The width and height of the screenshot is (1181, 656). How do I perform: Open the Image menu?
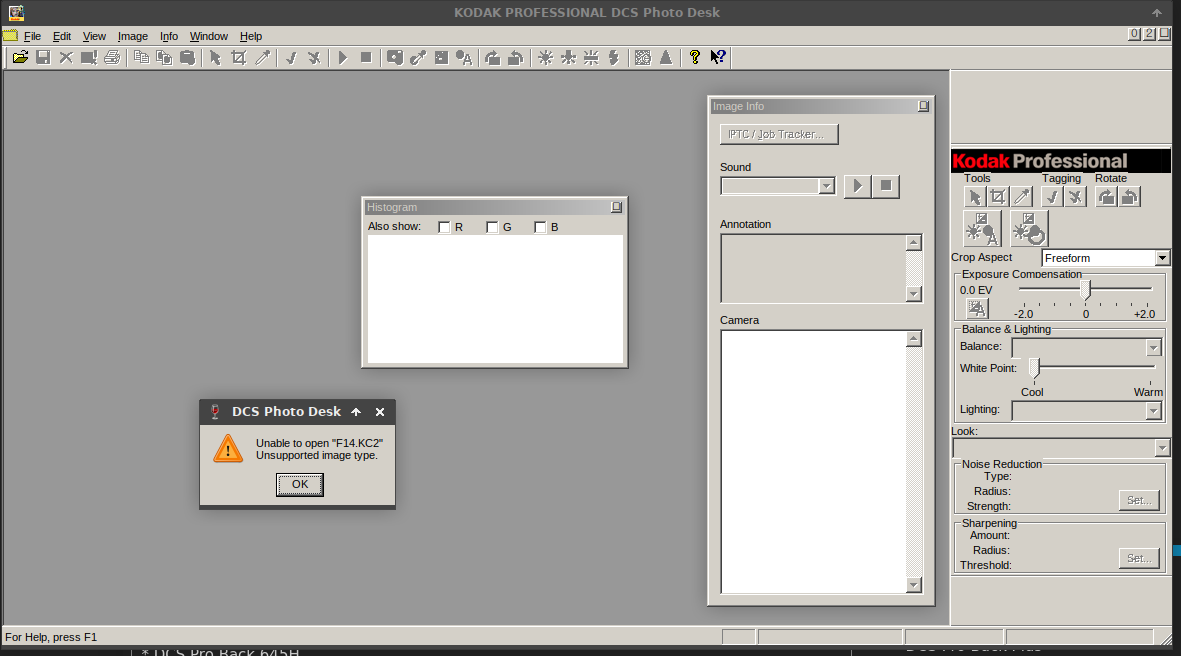point(133,36)
